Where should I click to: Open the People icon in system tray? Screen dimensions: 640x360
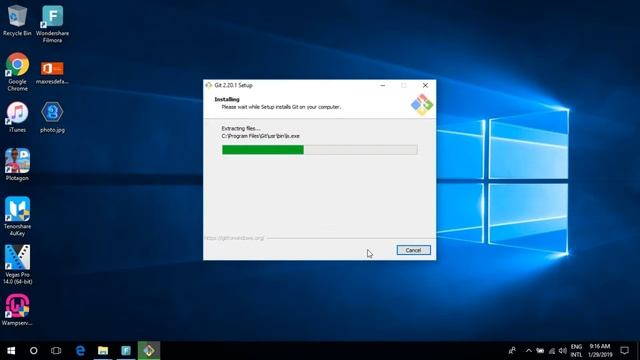pos(512,351)
